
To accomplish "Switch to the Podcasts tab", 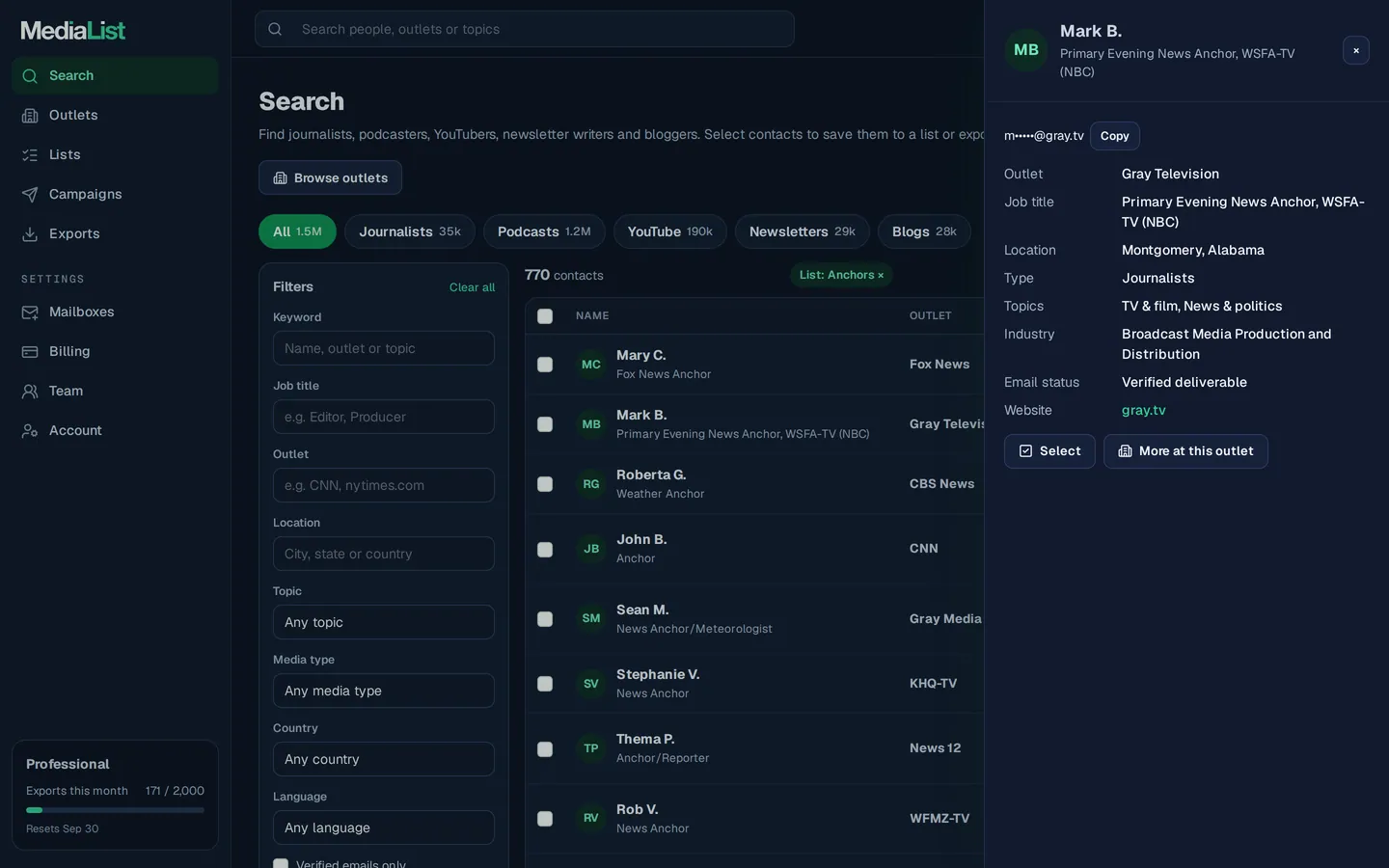I will 544,231.
